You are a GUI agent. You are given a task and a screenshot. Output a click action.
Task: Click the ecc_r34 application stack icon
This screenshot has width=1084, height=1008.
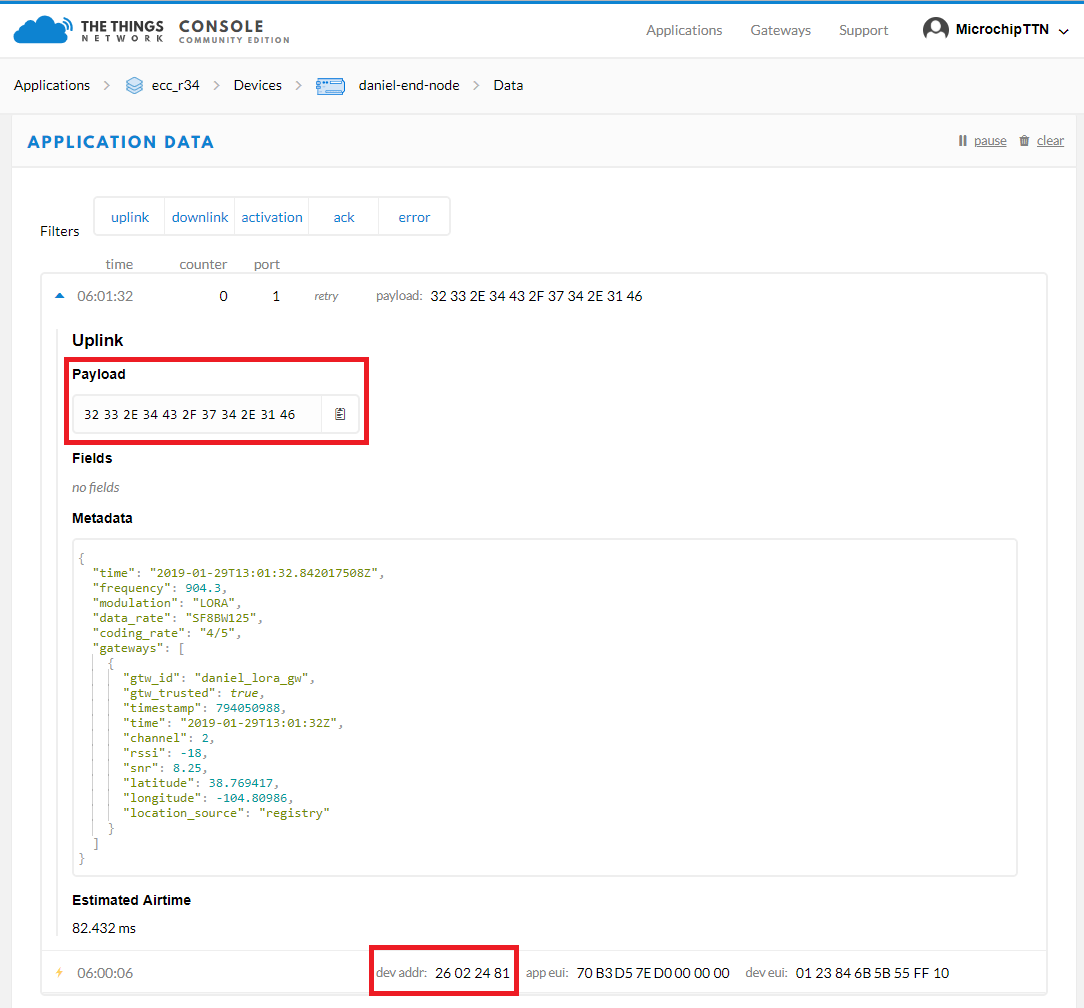pos(134,86)
